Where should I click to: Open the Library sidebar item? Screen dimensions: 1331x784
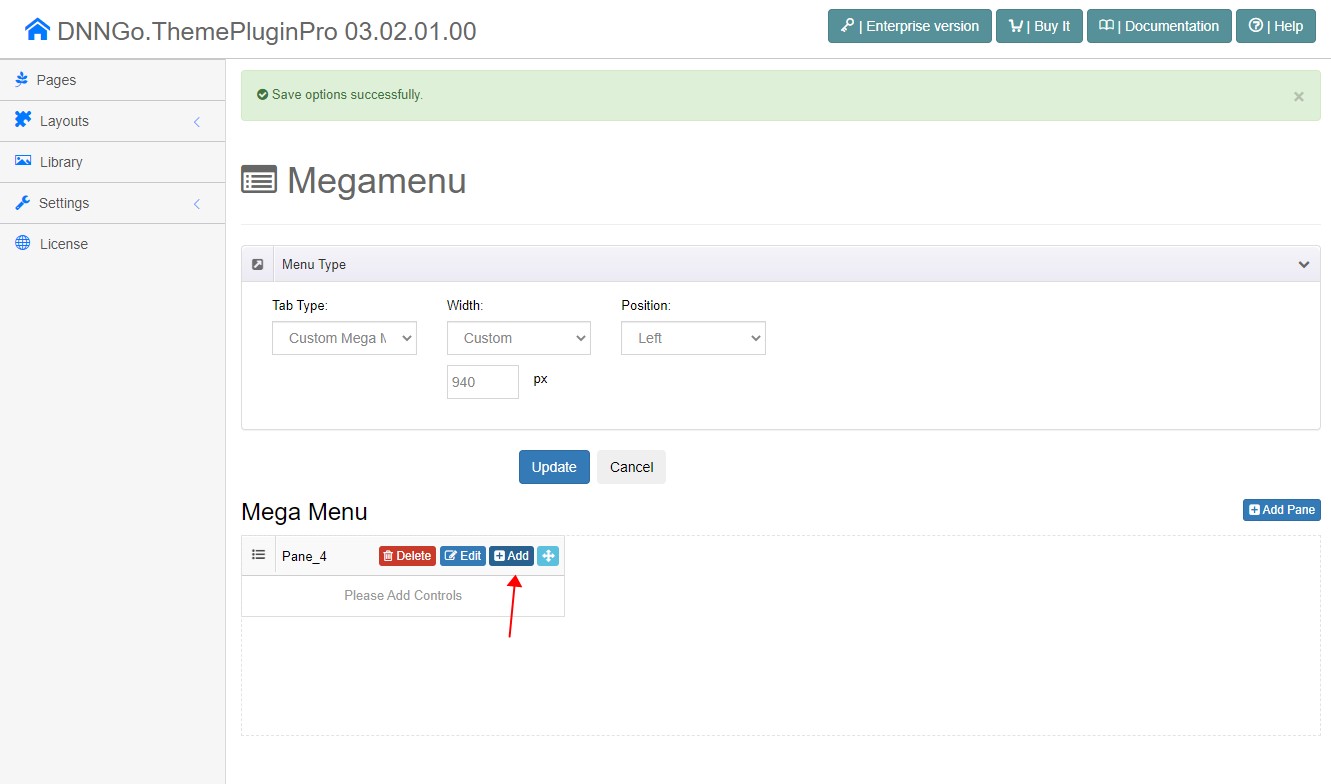point(112,162)
